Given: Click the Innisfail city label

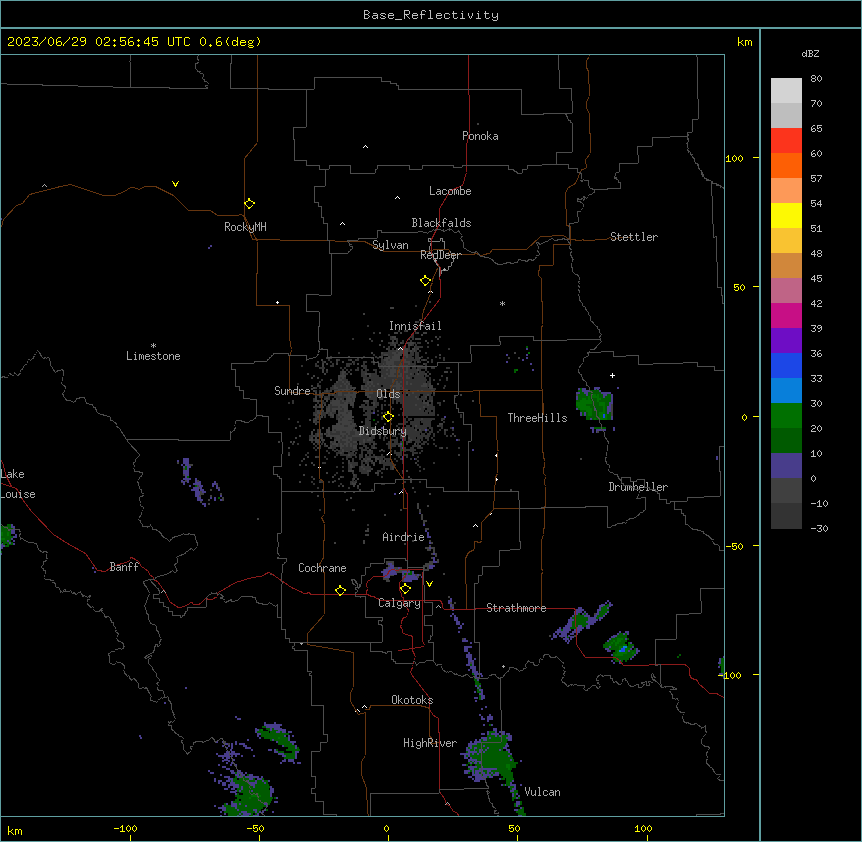Looking at the screenshot, I should click(415, 326).
